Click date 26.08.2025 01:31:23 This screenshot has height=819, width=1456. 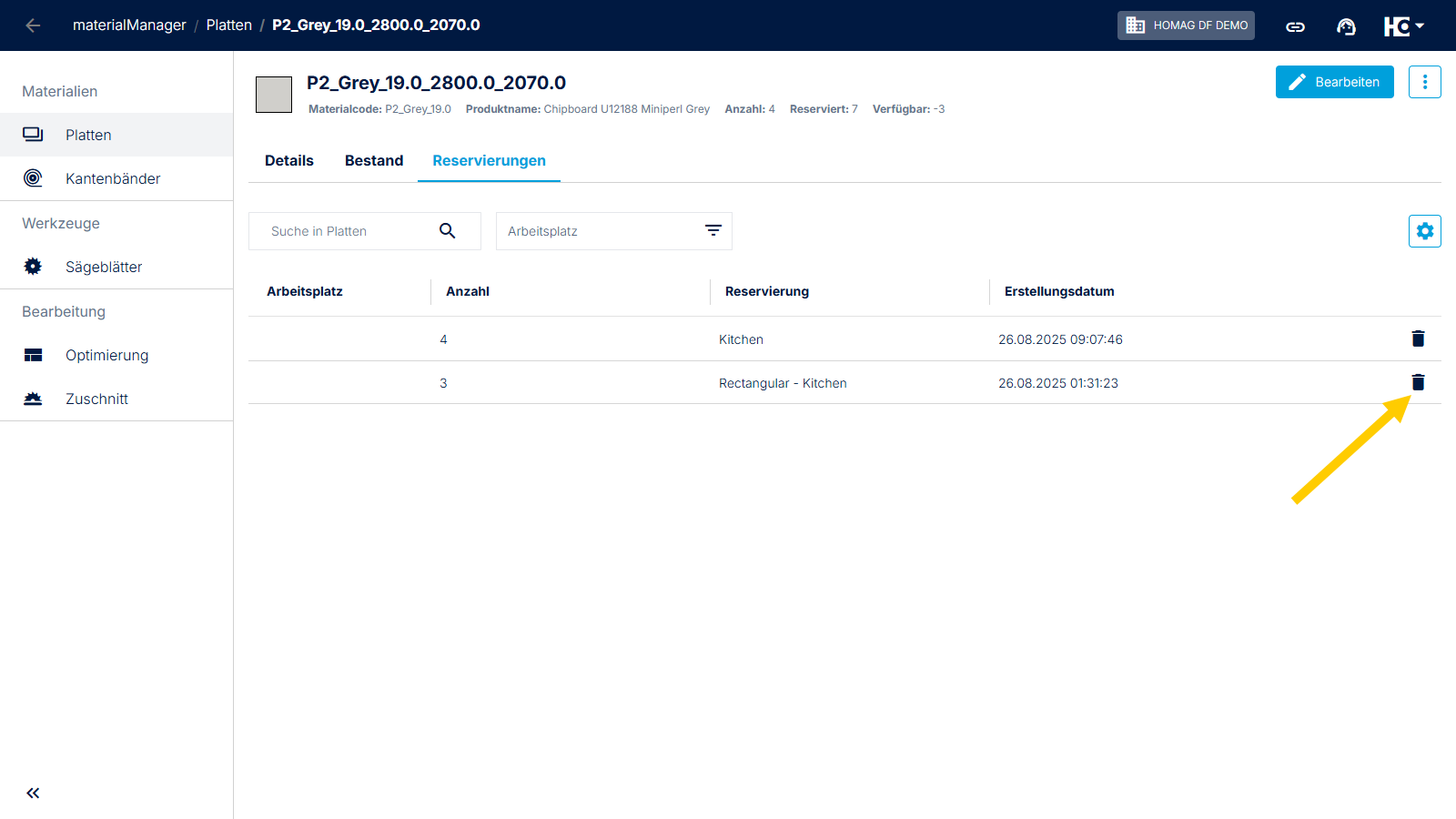point(1058,383)
